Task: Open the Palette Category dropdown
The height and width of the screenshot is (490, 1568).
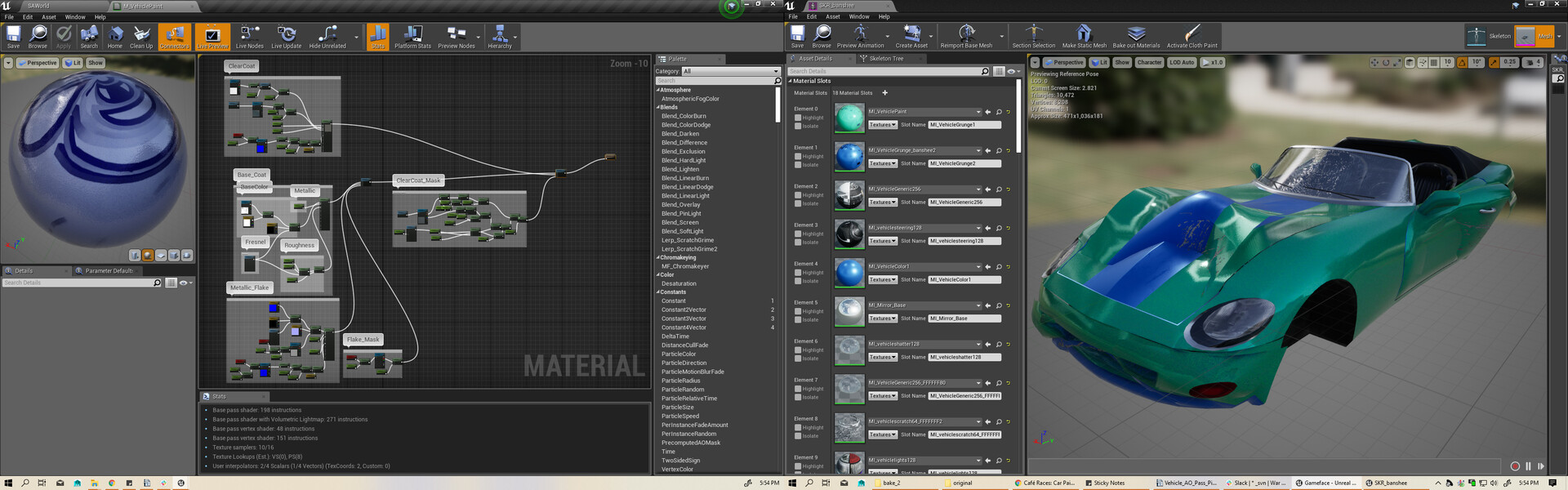Action: pos(731,71)
